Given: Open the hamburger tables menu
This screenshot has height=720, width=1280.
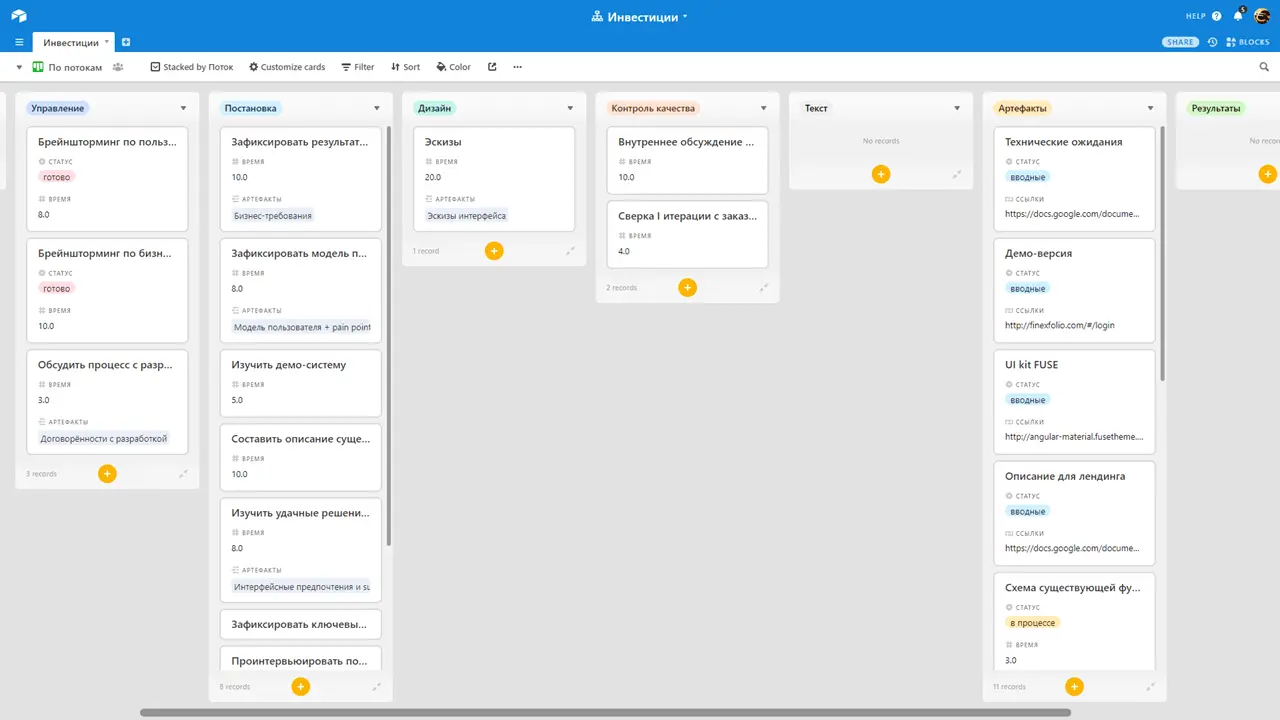Looking at the screenshot, I should [x=19, y=42].
